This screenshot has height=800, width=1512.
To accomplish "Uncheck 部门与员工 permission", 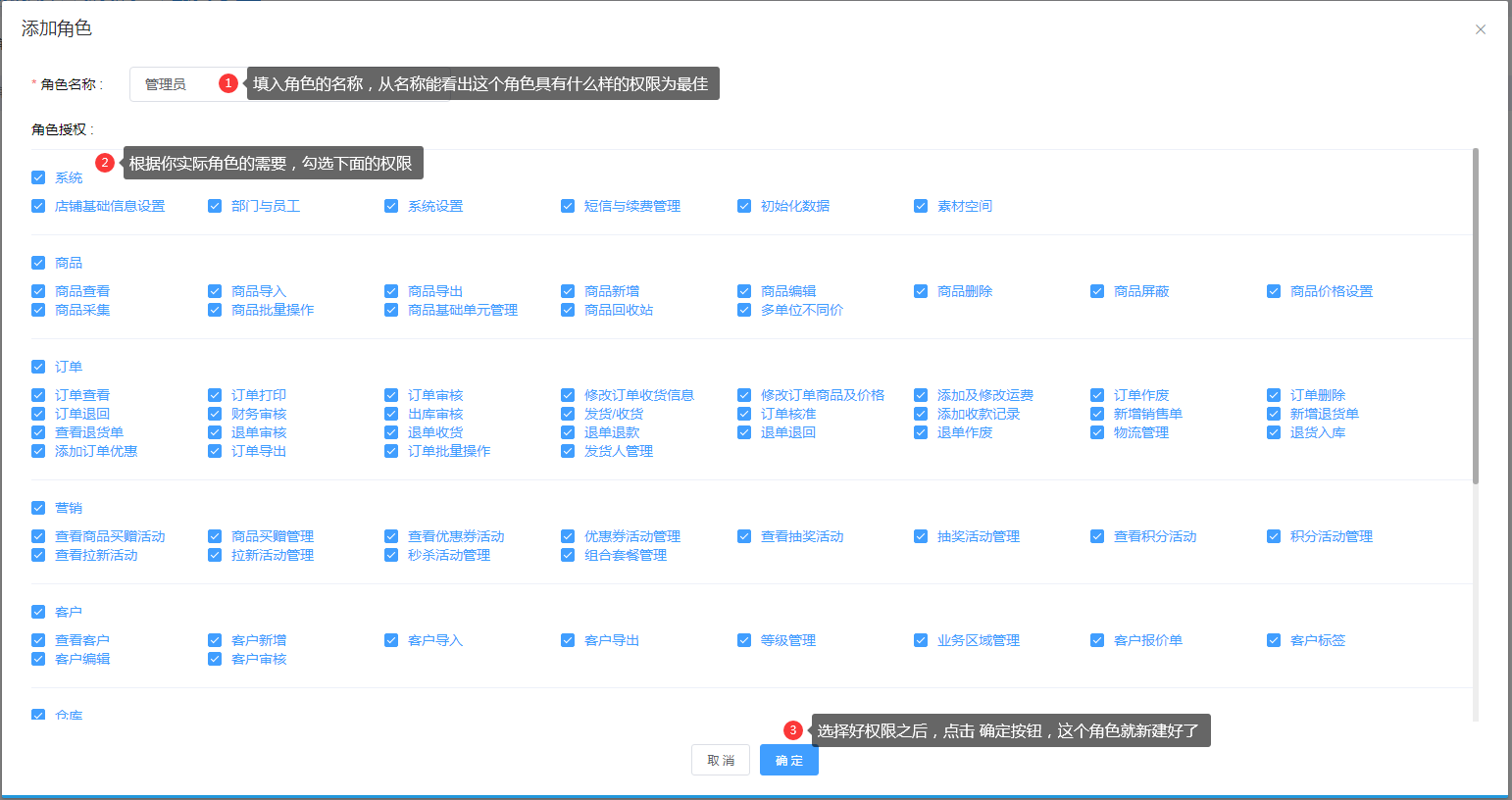I will point(215,206).
